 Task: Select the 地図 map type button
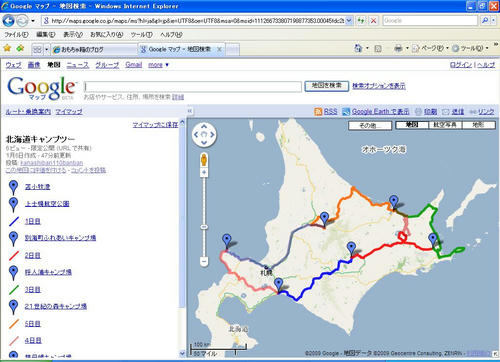[412, 125]
